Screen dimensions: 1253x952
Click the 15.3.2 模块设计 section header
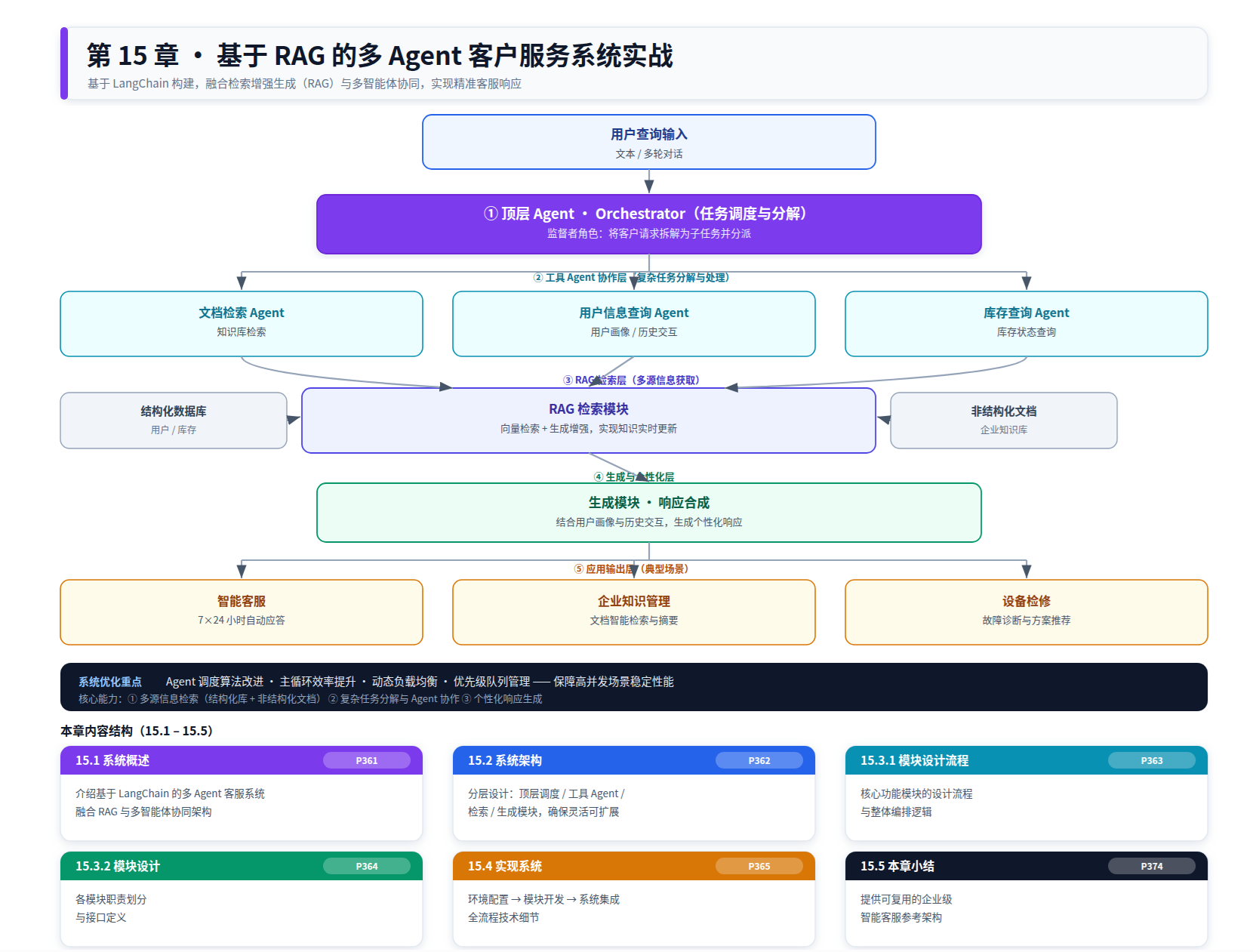(242, 866)
